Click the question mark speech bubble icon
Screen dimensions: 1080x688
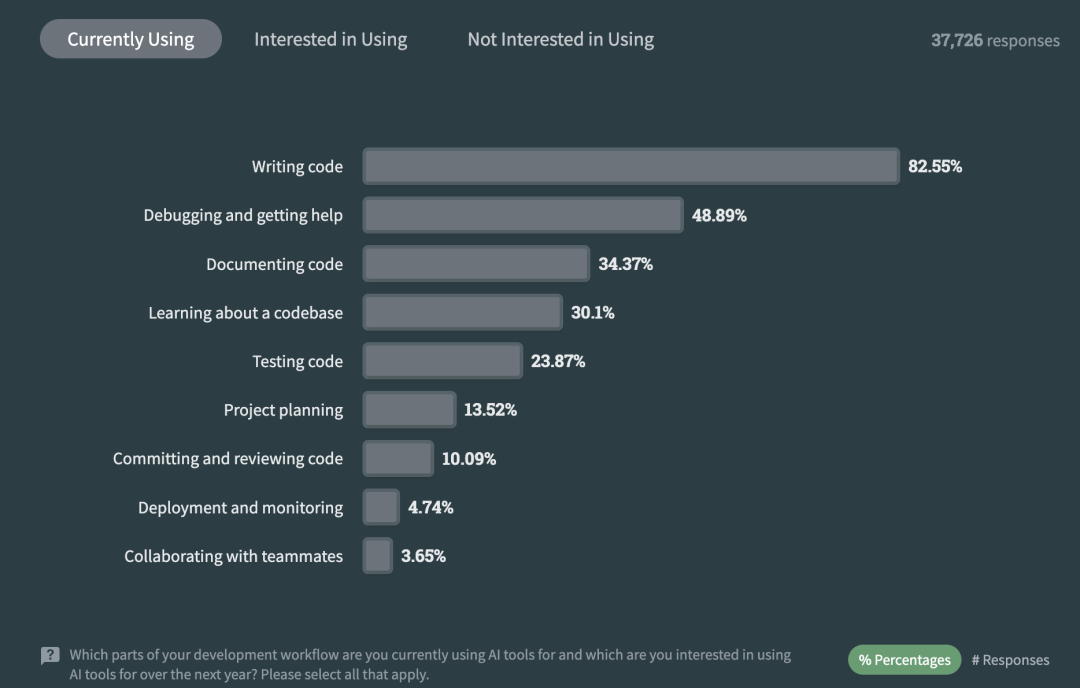point(50,656)
